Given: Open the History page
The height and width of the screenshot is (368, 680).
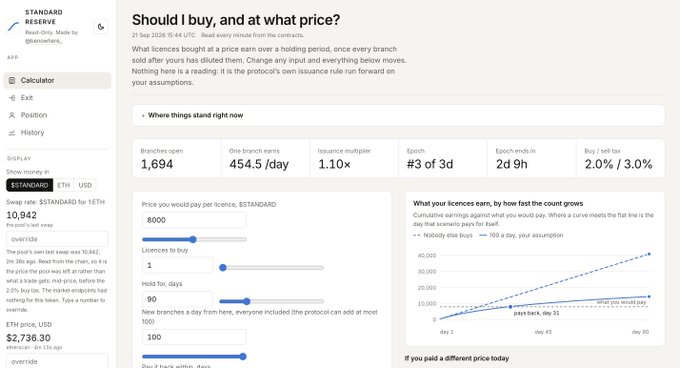Looking at the screenshot, I should [x=57, y=133].
